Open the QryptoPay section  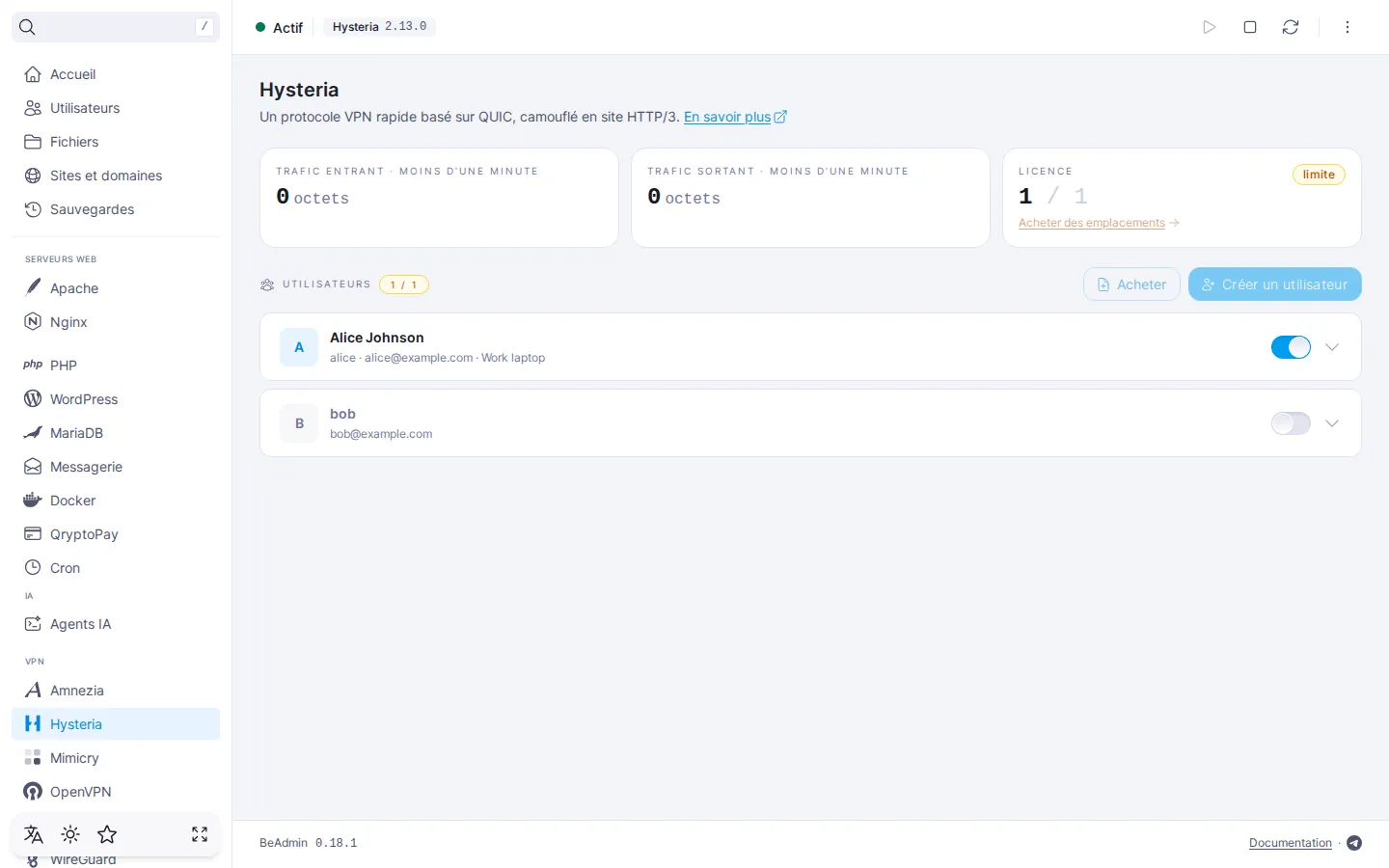pyautogui.click(x=116, y=534)
